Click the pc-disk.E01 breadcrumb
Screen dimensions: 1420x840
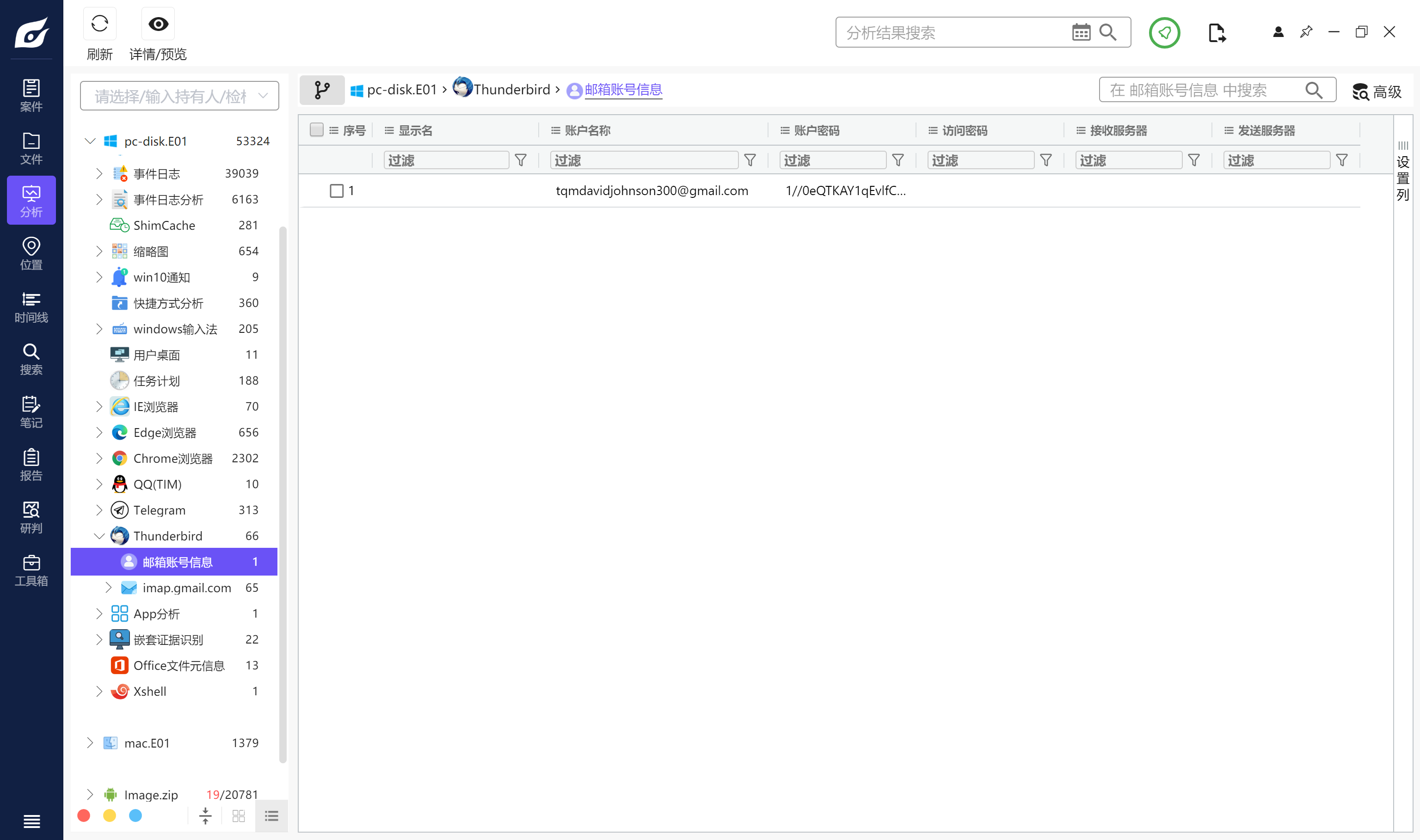tap(394, 89)
